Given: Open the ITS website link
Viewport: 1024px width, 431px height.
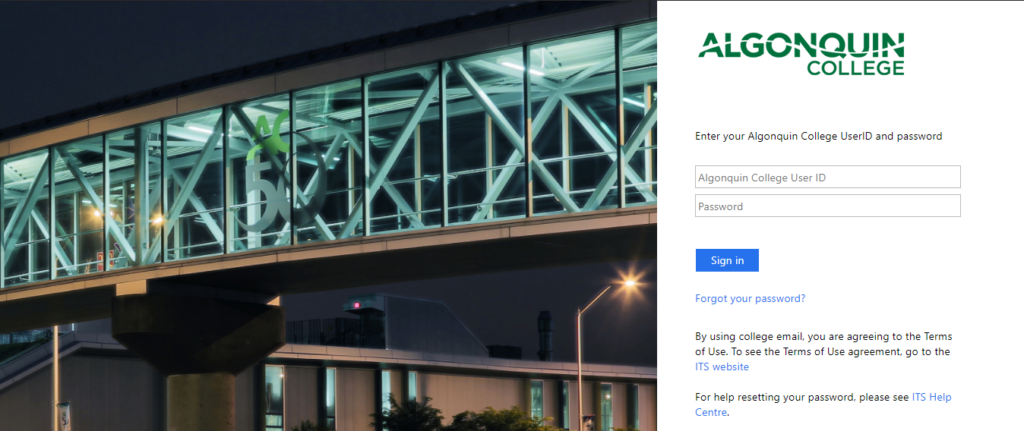Looking at the screenshot, I should pos(722,367).
